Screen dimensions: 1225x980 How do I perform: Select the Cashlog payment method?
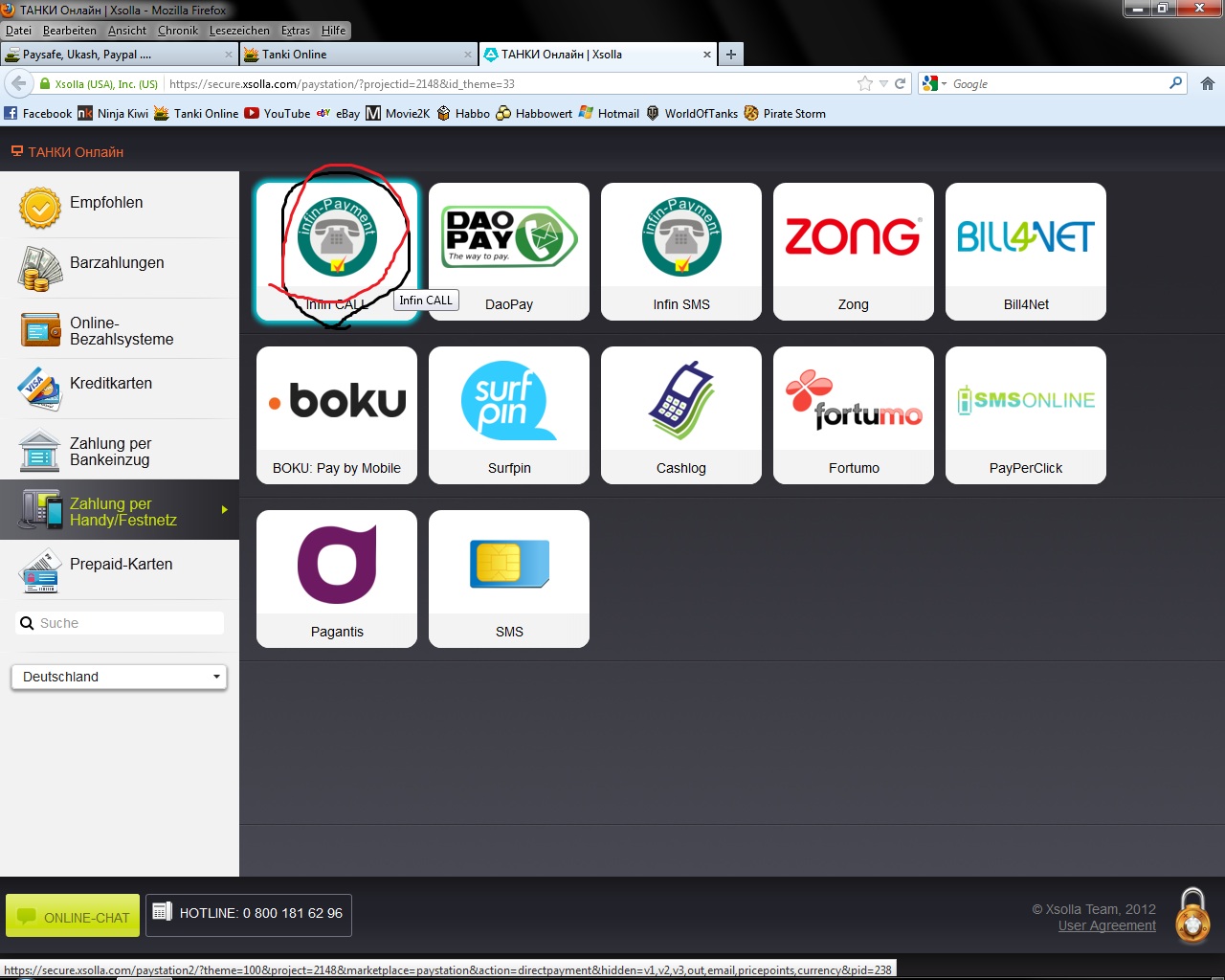point(680,414)
